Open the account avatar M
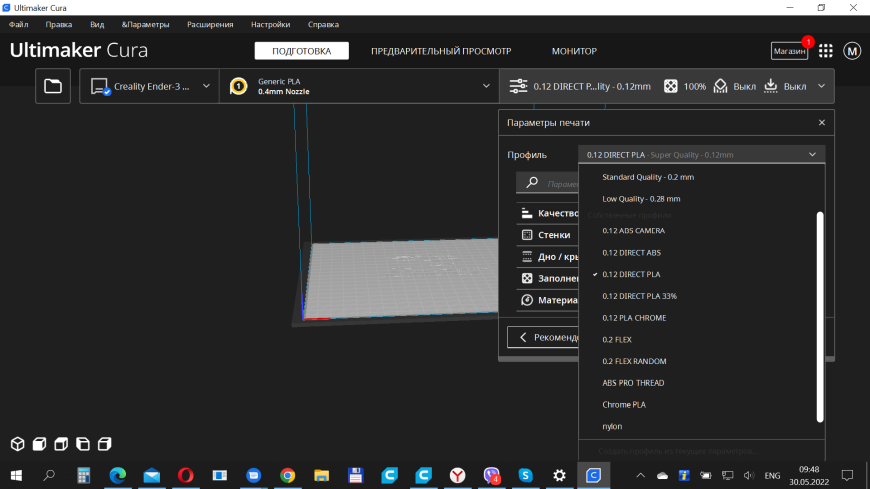This screenshot has height=489, width=870. tap(852, 51)
